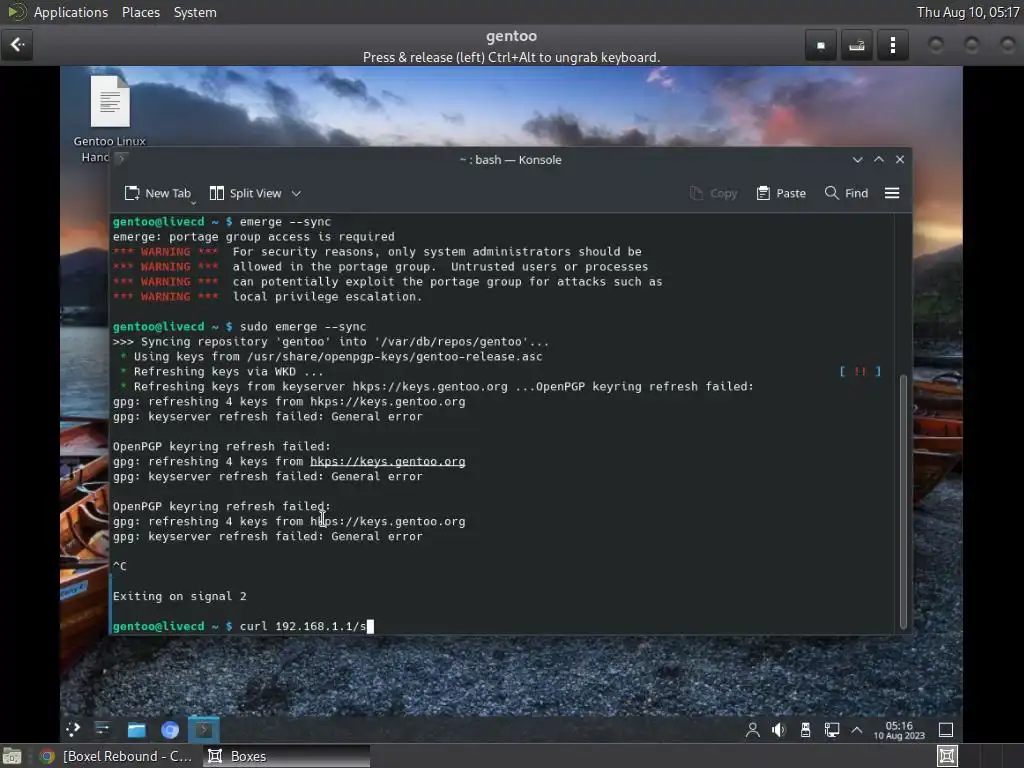Open the Boxes three-dot menu
The image size is (1024, 768).
point(892,45)
